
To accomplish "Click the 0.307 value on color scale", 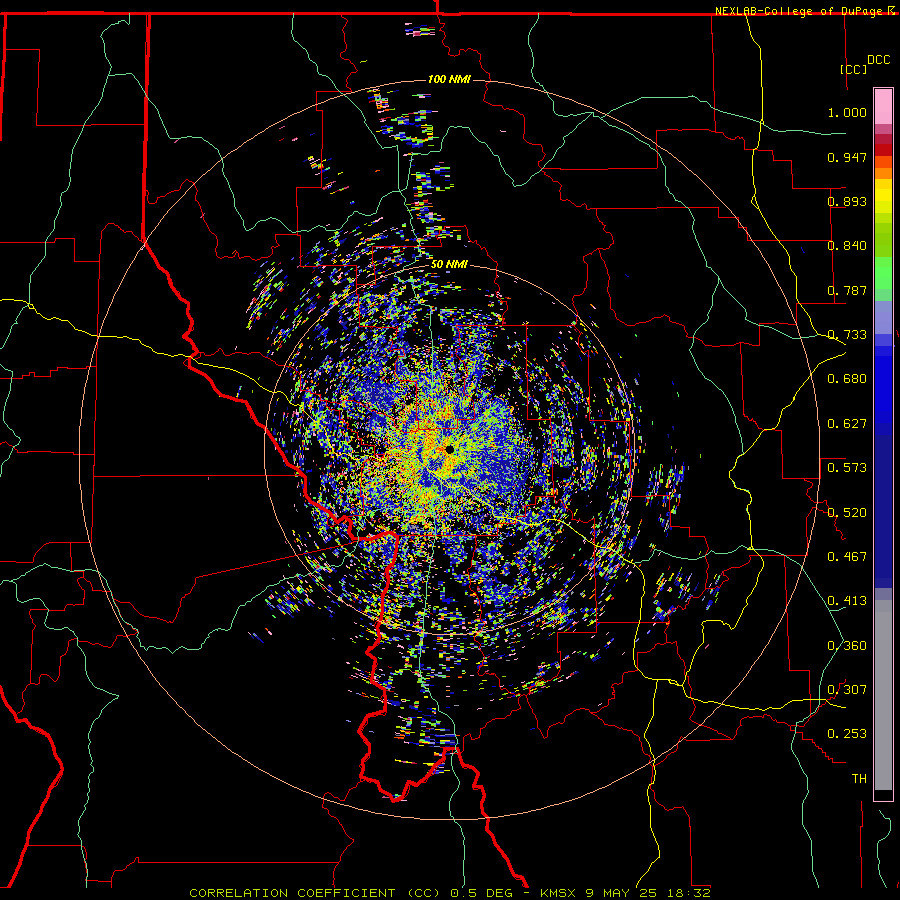I will click(x=847, y=690).
